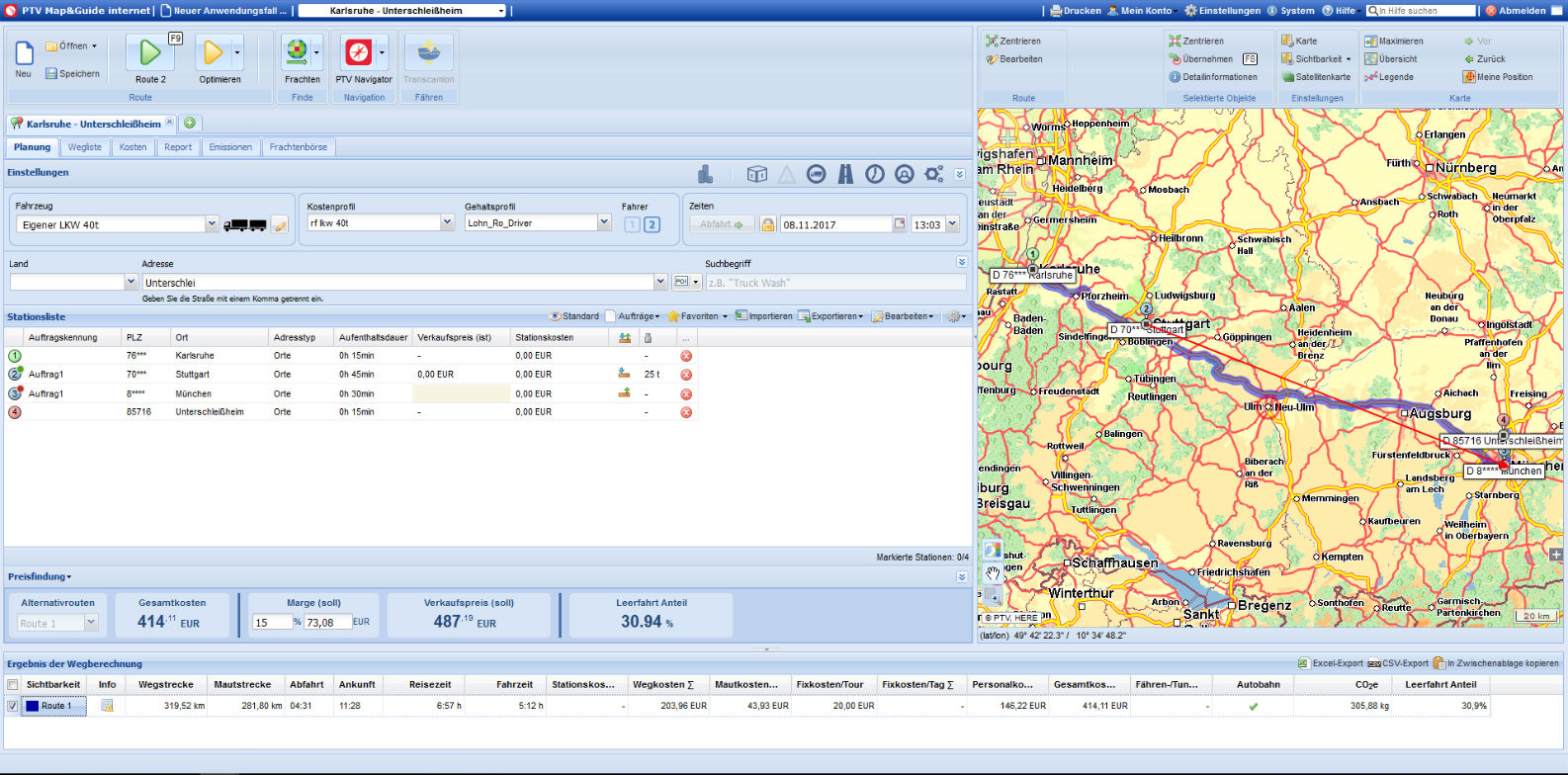This screenshot has width=1568, height=775.
Task: Save the route with Speichern
Action: tap(72, 73)
